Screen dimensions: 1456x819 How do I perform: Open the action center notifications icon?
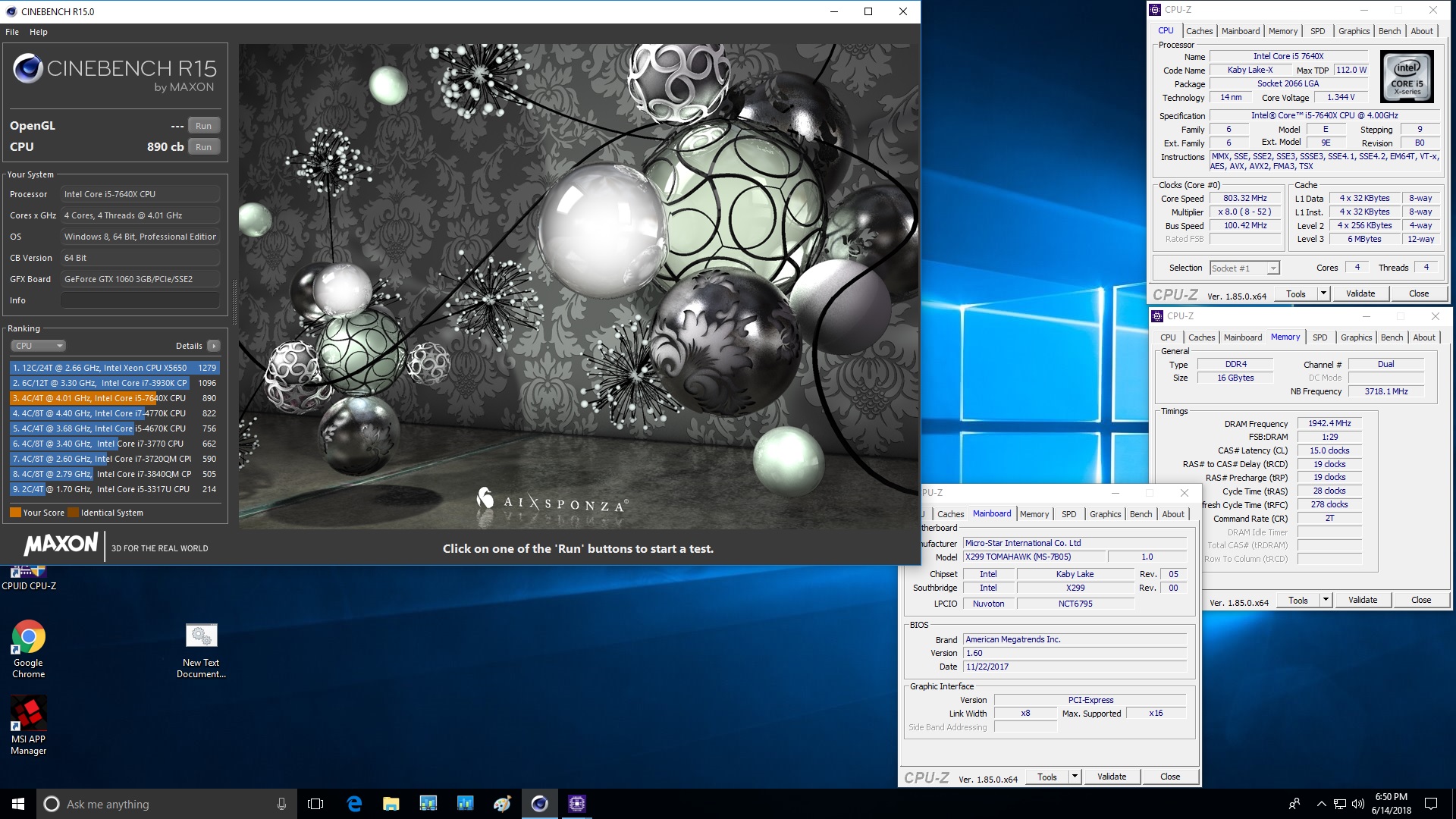pyautogui.click(x=1431, y=804)
